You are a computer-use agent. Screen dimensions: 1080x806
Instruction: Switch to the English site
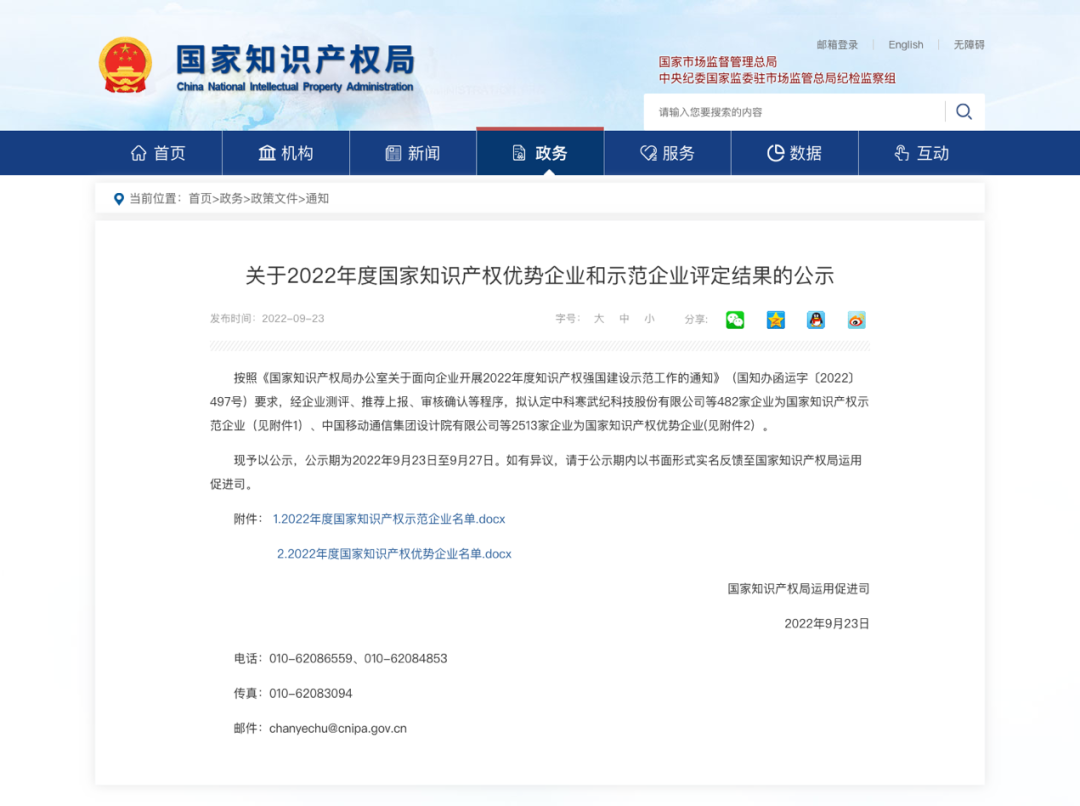click(906, 45)
